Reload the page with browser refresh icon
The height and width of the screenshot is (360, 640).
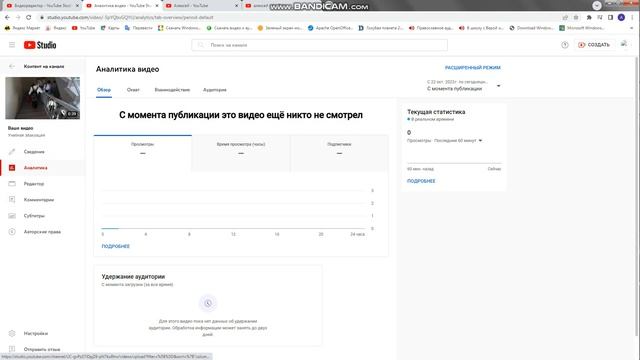pyautogui.click(x=29, y=17)
